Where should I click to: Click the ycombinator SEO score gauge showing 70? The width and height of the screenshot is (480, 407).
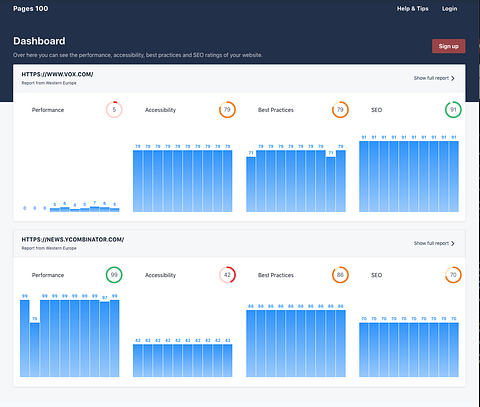point(453,275)
